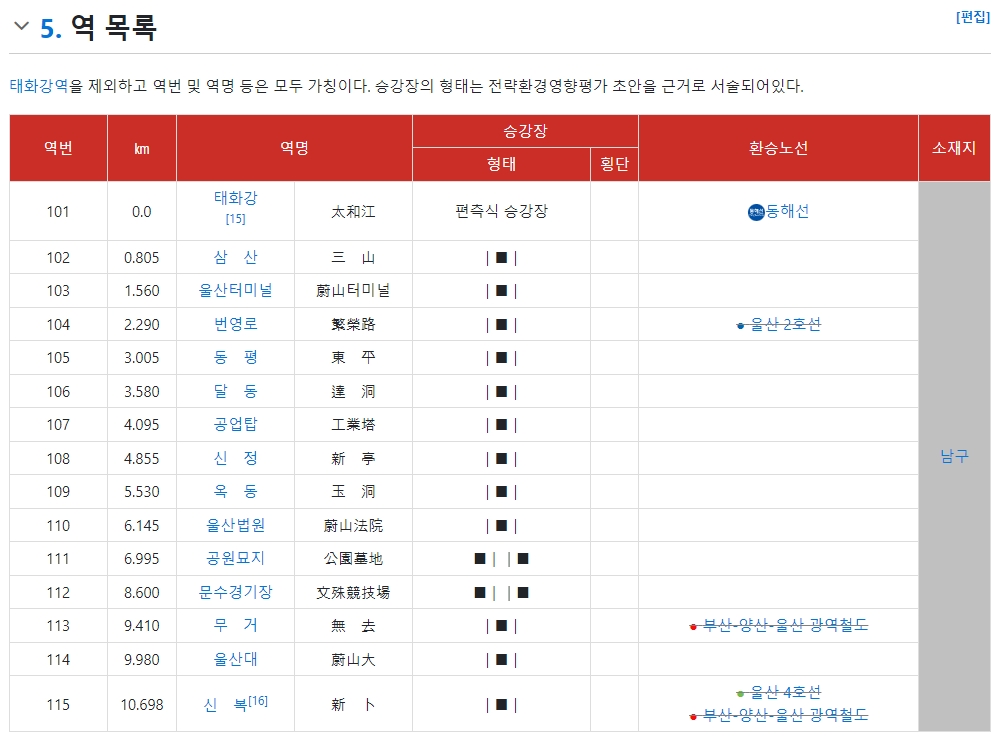Click the 승강장 column header
1004x747 pixels.
[526, 131]
